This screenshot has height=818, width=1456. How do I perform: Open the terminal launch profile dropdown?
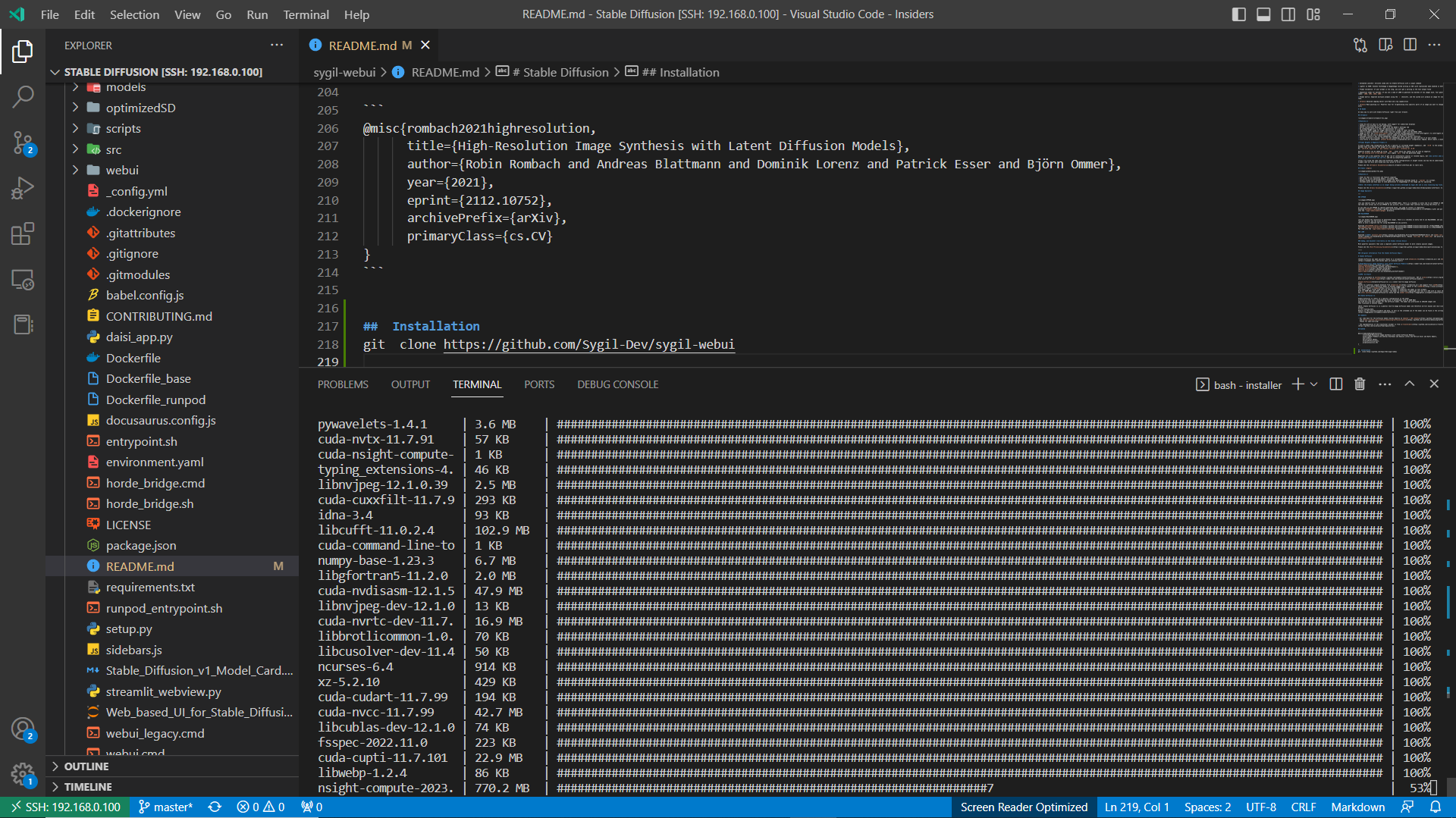pos(1314,384)
